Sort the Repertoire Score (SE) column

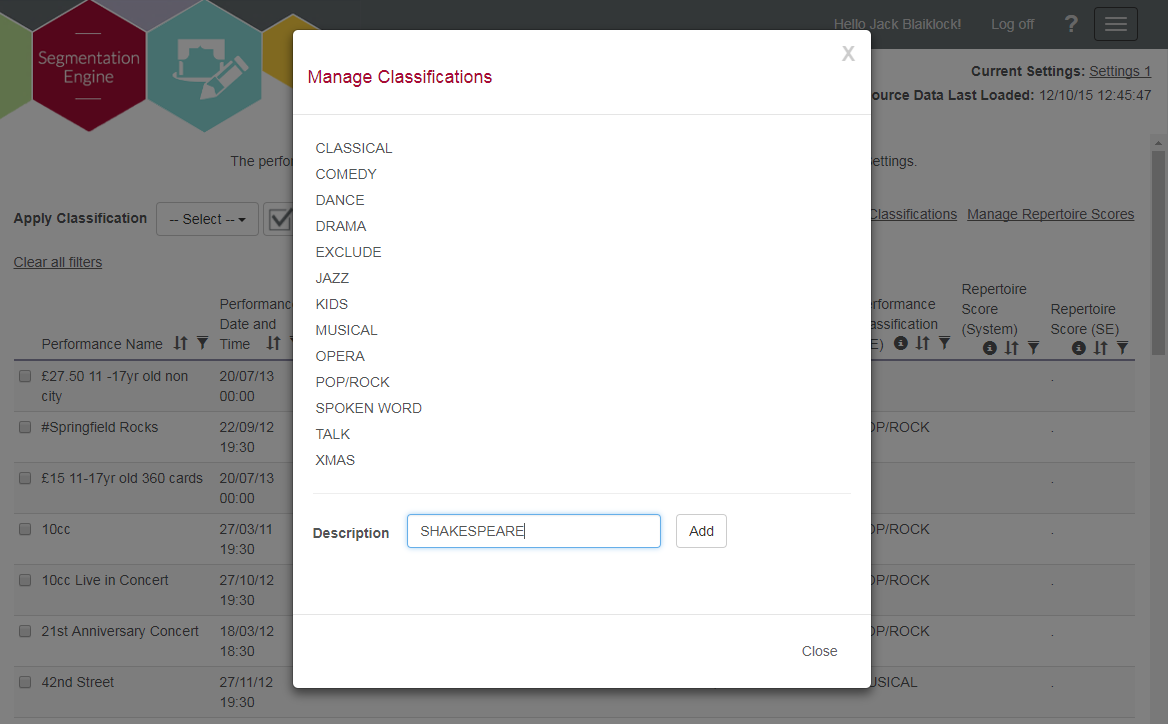click(1100, 348)
